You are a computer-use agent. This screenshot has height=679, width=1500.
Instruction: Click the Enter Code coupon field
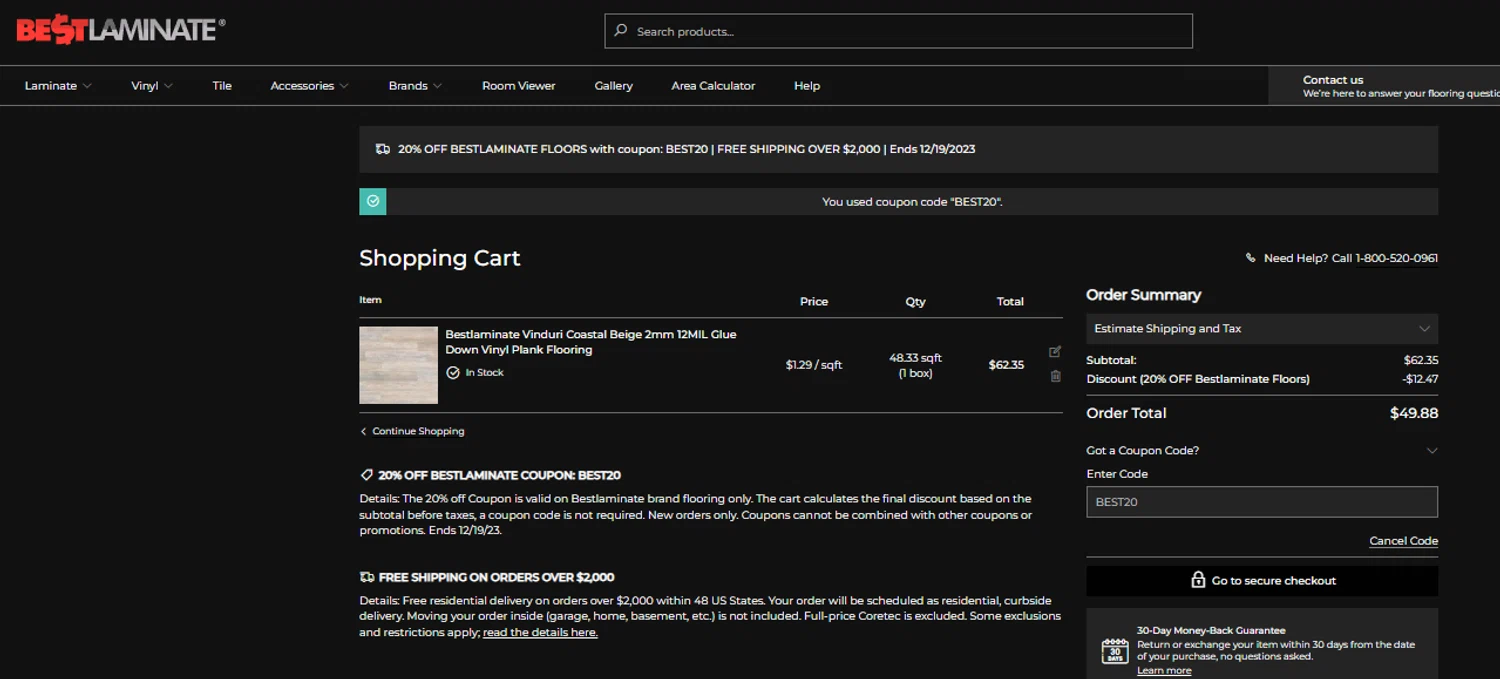pos(1262,502)
